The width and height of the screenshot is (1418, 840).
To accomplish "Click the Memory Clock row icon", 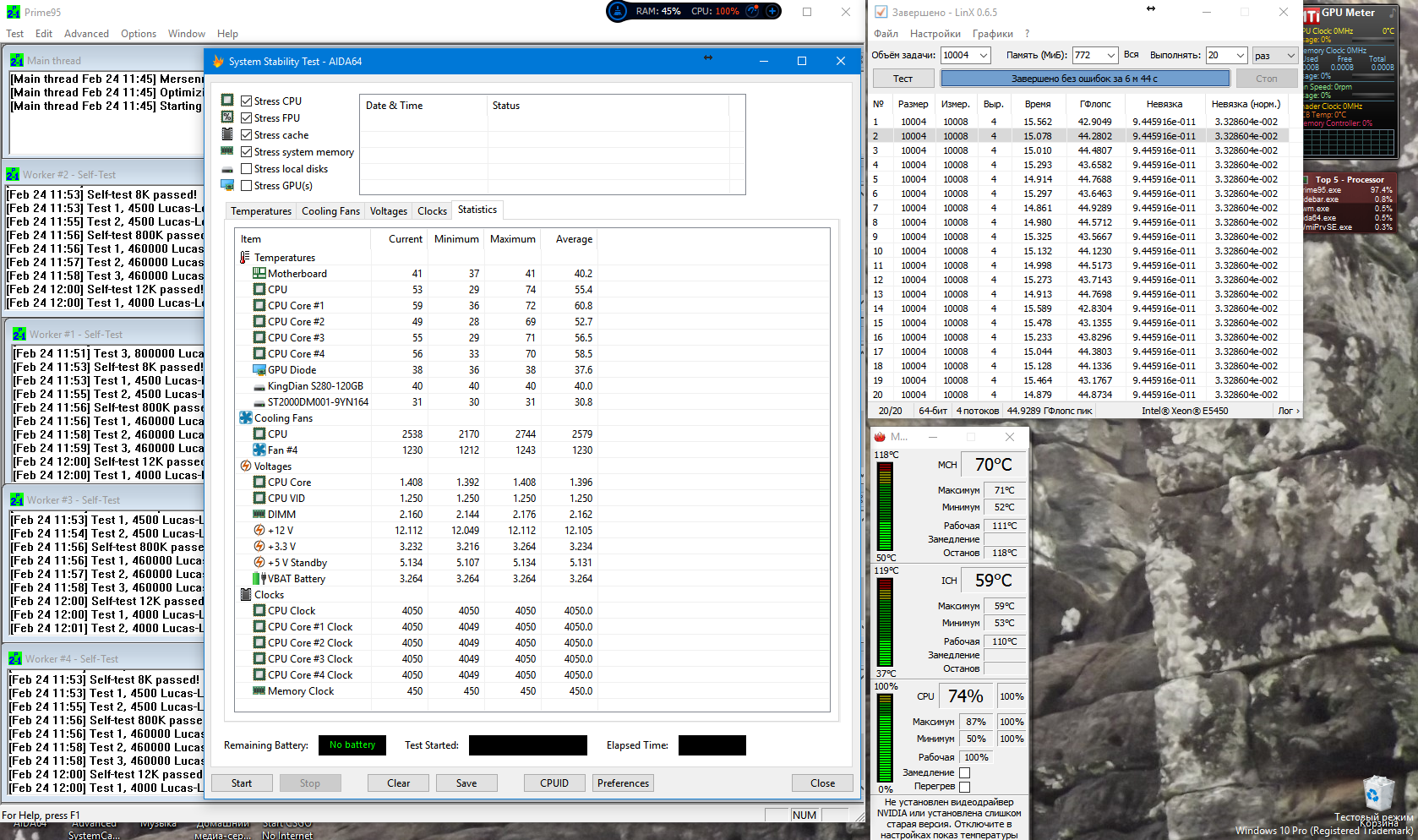I will [x=259, y=690].
